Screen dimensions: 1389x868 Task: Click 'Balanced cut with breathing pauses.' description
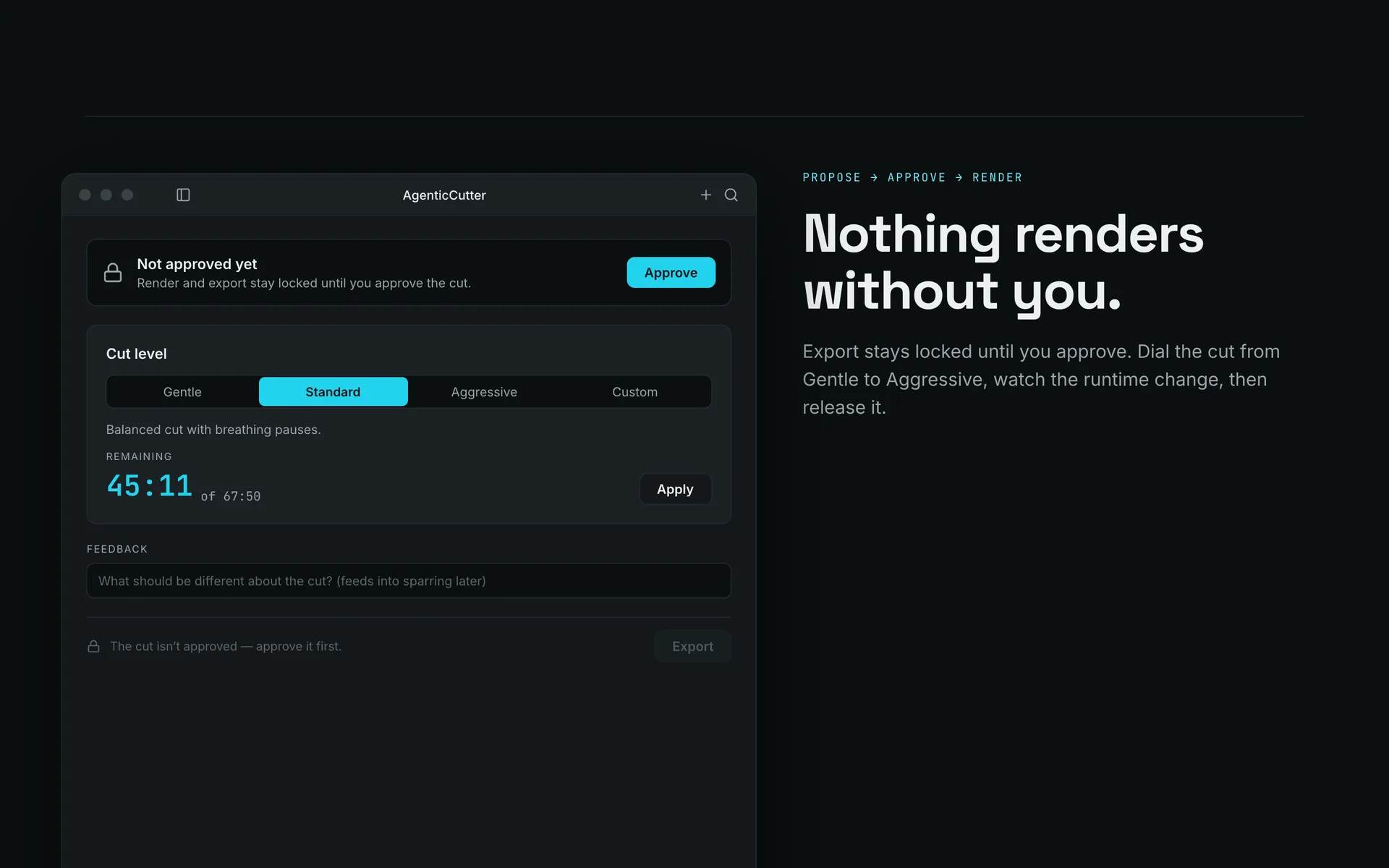coord(213,430)
